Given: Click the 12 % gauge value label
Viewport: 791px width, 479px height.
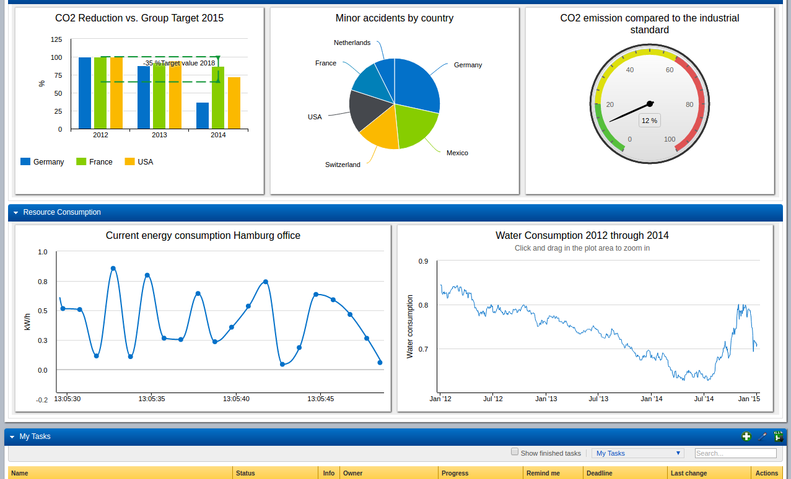Looking at the screenshot, I should (649, 120).
